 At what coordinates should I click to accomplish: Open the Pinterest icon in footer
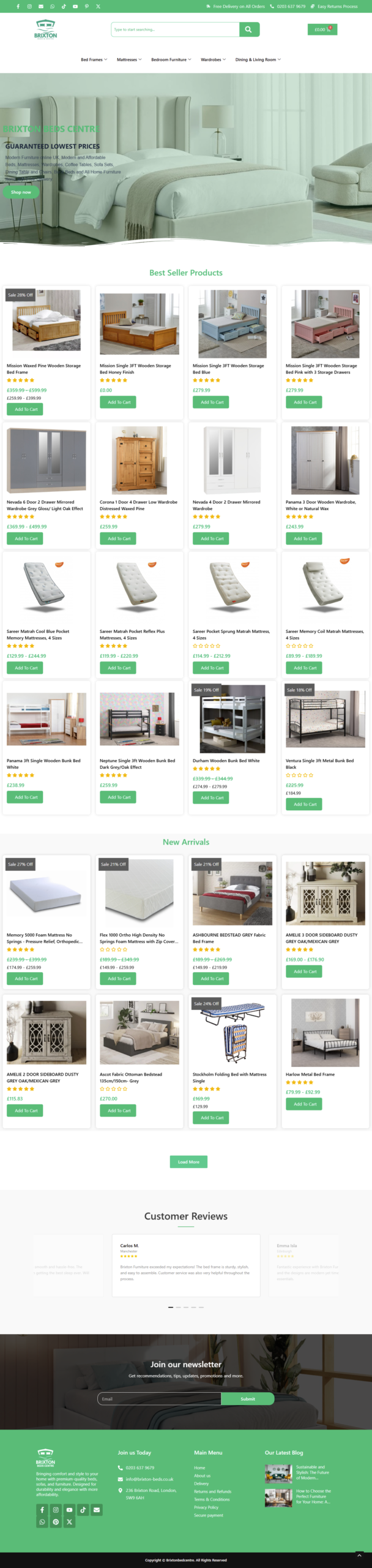(56, 1521)
